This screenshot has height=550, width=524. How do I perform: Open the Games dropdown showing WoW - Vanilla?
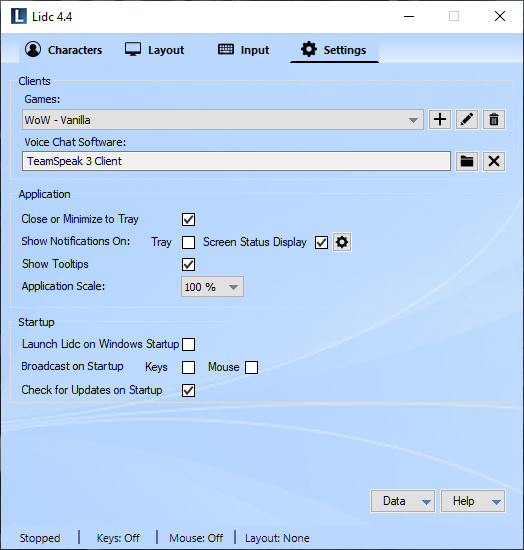[223, 120]
